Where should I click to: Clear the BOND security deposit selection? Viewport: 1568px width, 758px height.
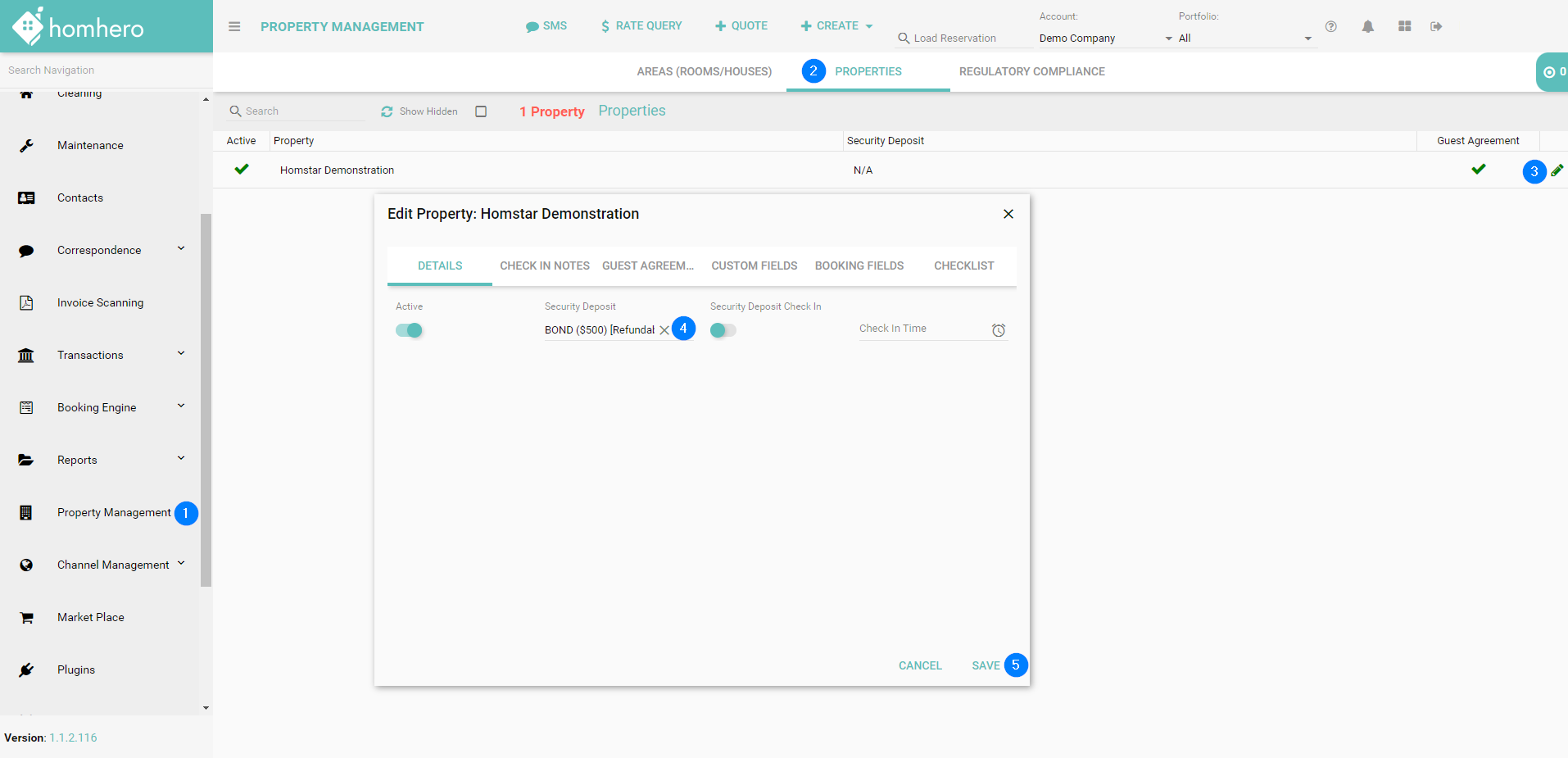pyautogui.click(x=664, y=330)
